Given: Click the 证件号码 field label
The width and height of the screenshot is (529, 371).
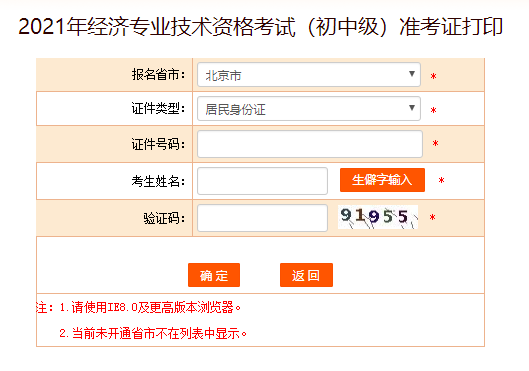Looking at the screenshot, I should point(158,144).
